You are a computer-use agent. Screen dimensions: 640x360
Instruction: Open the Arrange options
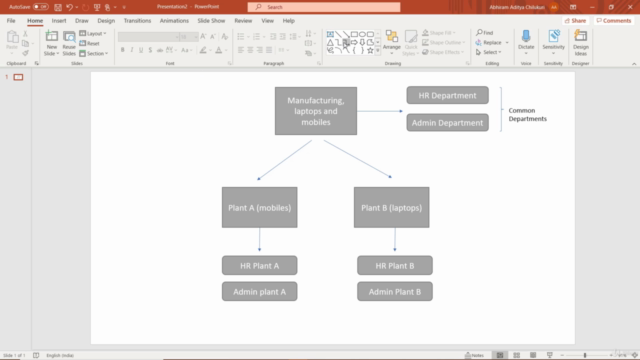391,43
